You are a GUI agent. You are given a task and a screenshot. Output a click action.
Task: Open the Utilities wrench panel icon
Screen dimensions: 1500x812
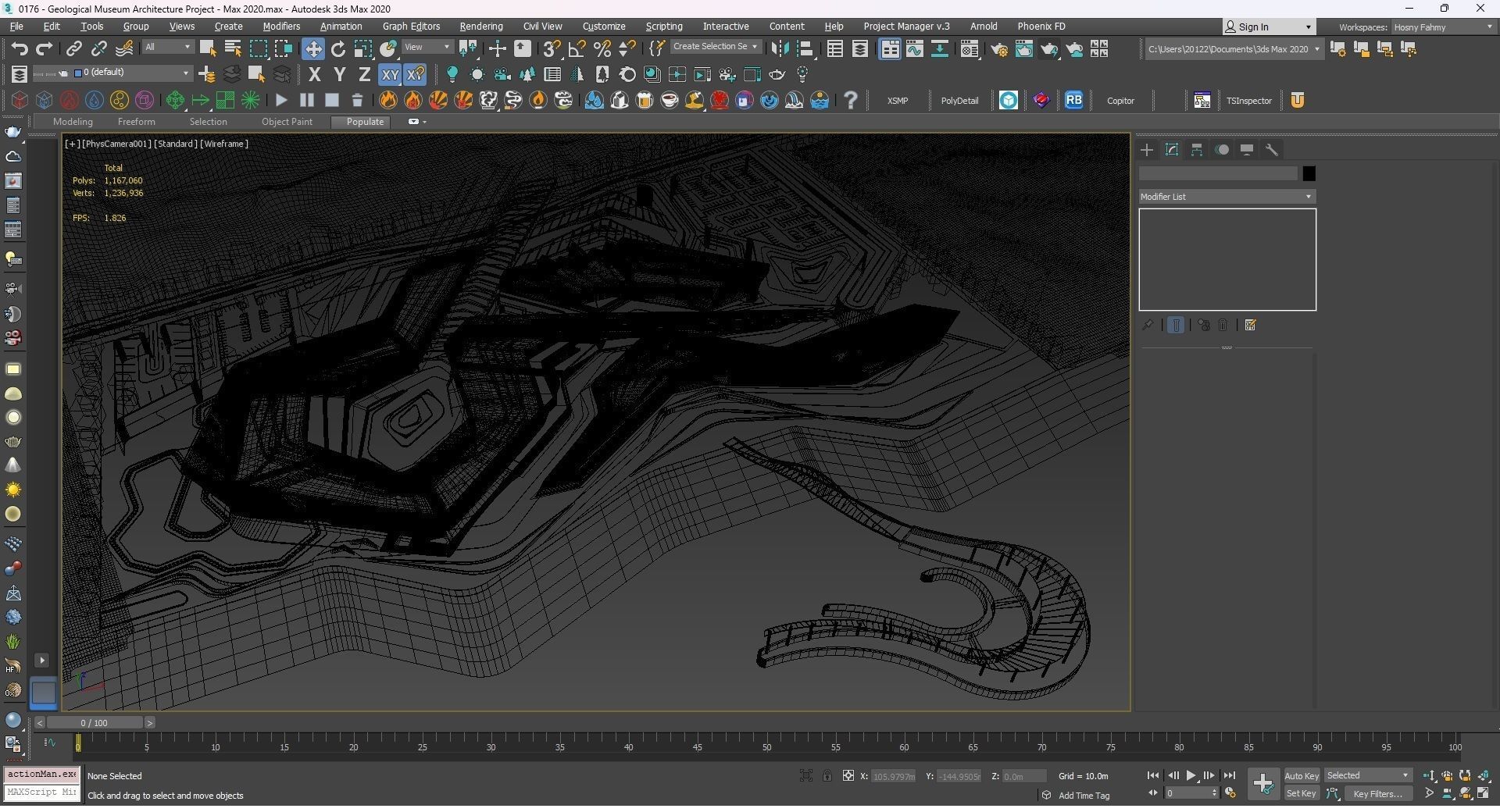coord(1272,149)
